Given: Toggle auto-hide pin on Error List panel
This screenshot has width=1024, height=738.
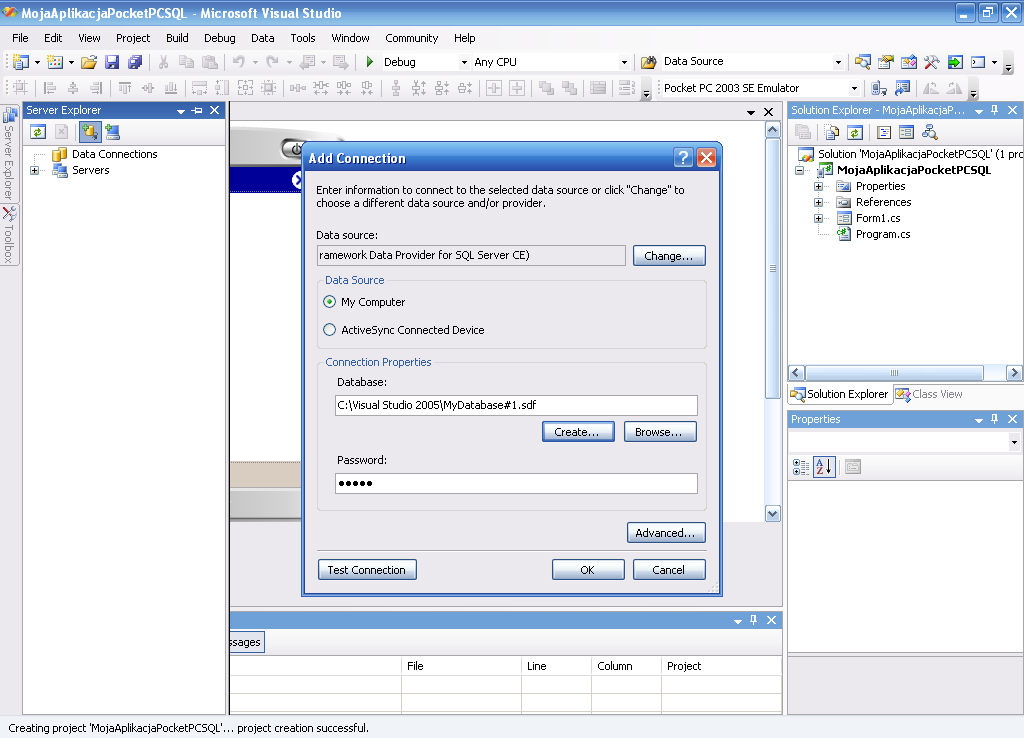Looking at the screenshot, I should click(x=754, y=620).
